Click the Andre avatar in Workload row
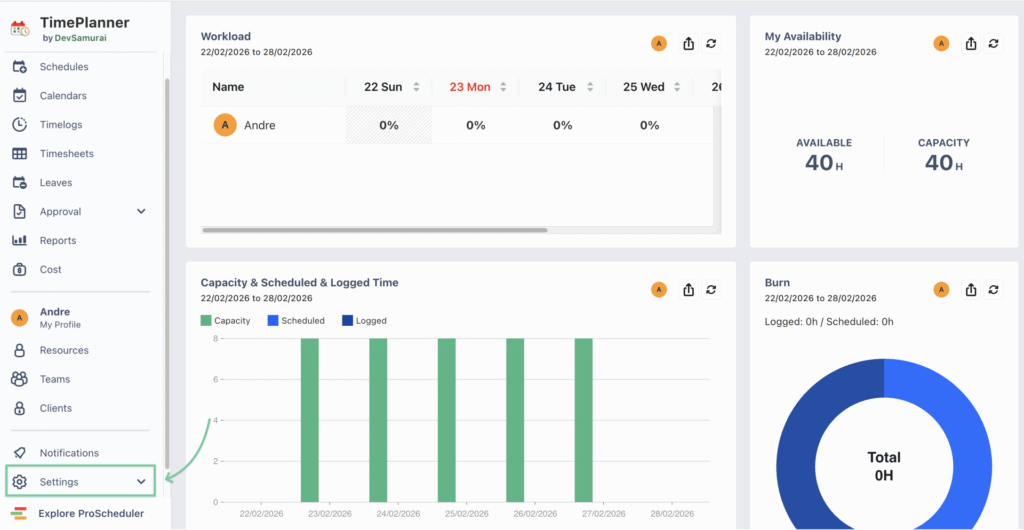1024x530 pixels. [x=225, y=125]
